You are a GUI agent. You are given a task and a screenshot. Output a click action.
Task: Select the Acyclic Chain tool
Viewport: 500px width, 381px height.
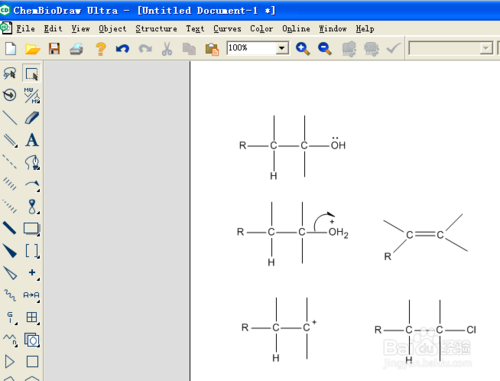pos(10,339)
